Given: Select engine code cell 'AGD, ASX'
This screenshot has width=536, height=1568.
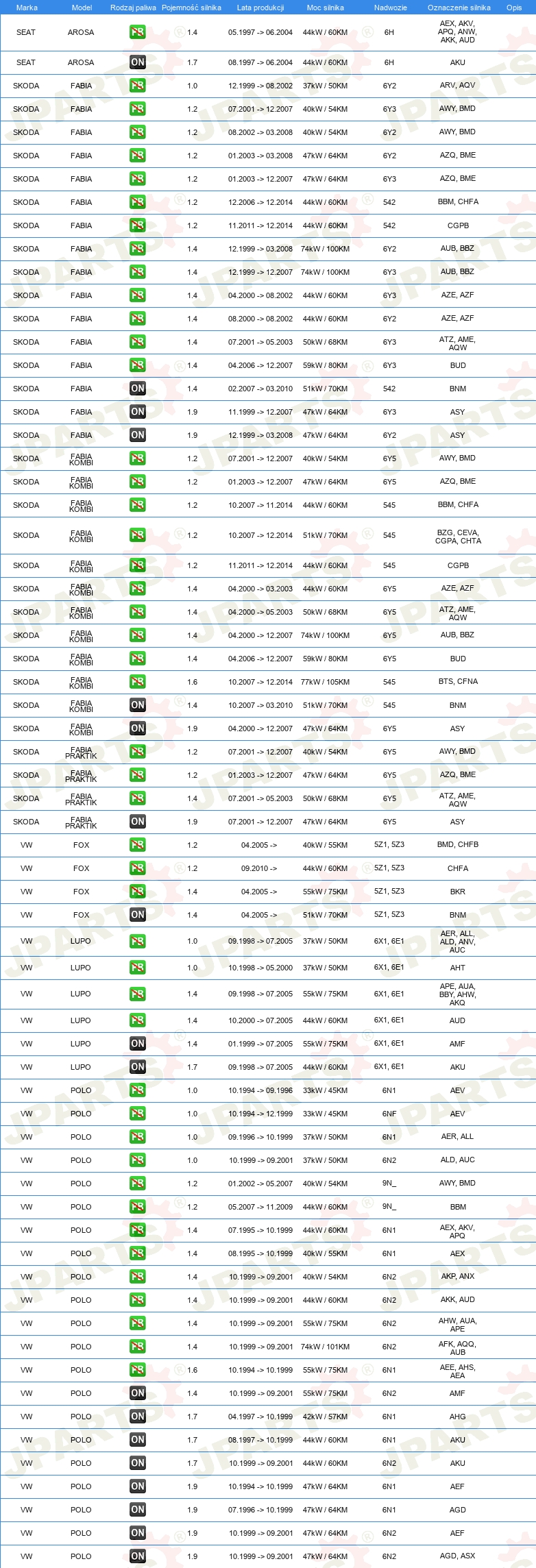Looking at the screenshot, I should coord(458,1556).
